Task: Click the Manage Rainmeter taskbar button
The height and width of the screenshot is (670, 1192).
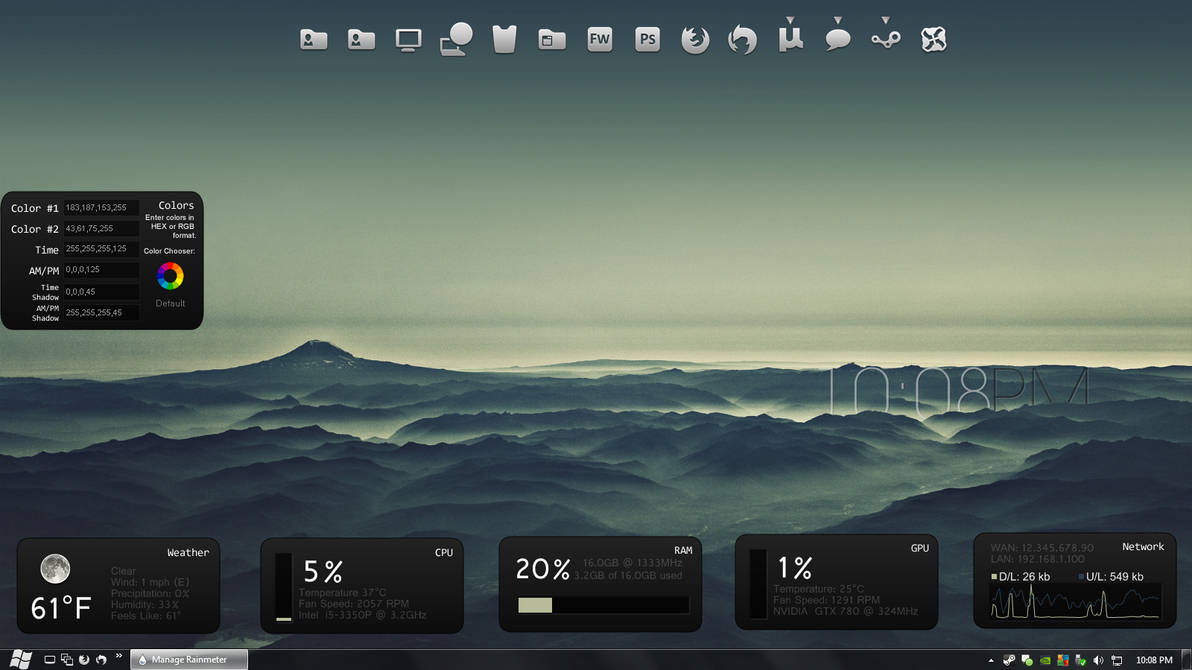Action: point(189,659)
